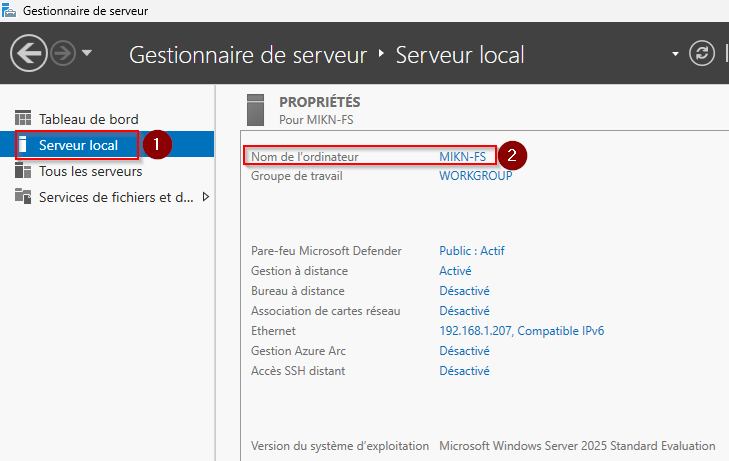Click Microsoft Windows Server 2025 Standard Evaluation
Viewport: 729px width, 461px height.
577,446
